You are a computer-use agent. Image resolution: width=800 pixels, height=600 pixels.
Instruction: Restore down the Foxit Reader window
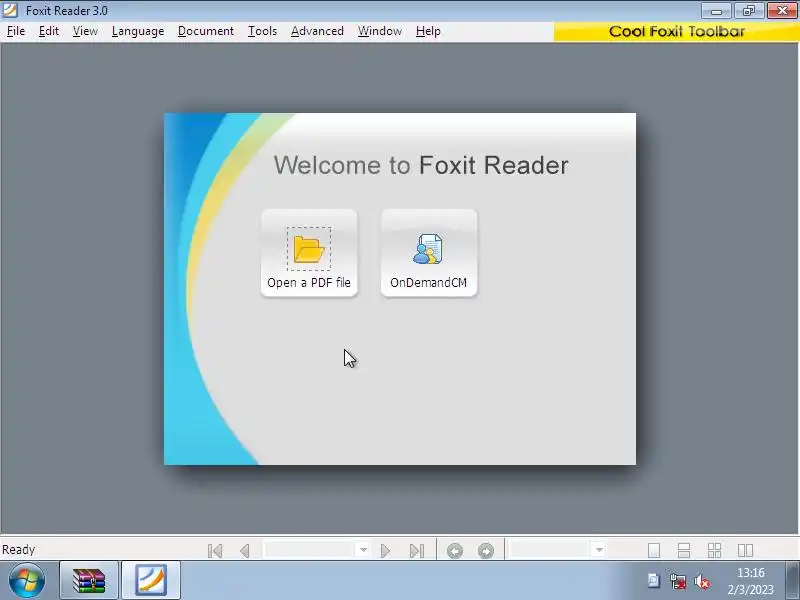click(748, 11)
